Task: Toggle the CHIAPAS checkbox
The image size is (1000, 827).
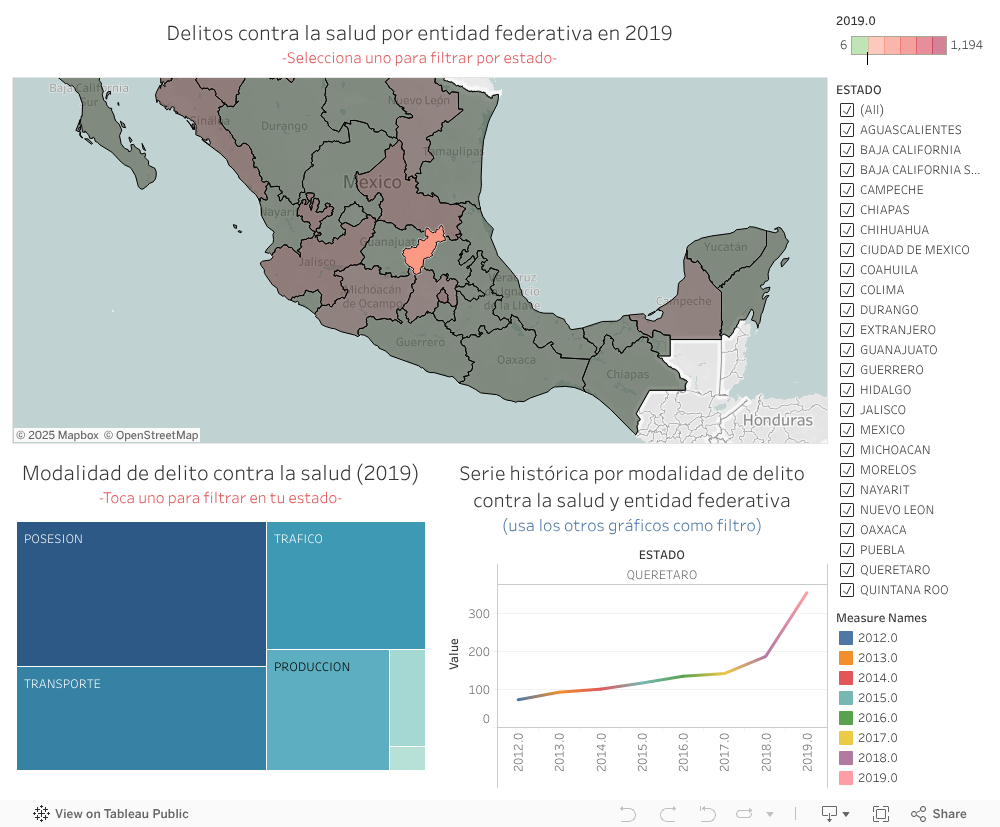Action: tap(847, 210)
